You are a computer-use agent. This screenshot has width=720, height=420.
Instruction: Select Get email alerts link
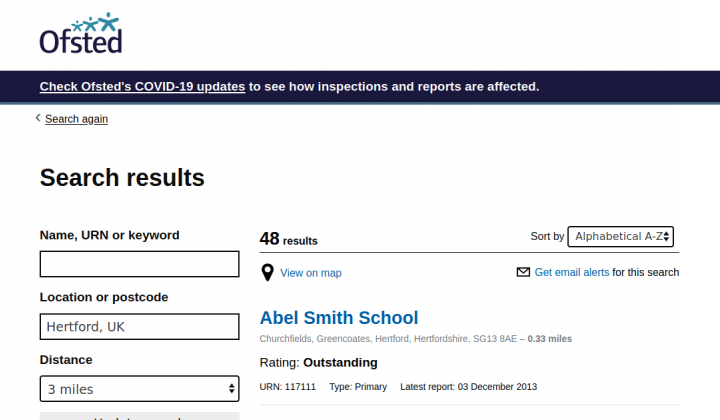[x=572, y=272]
